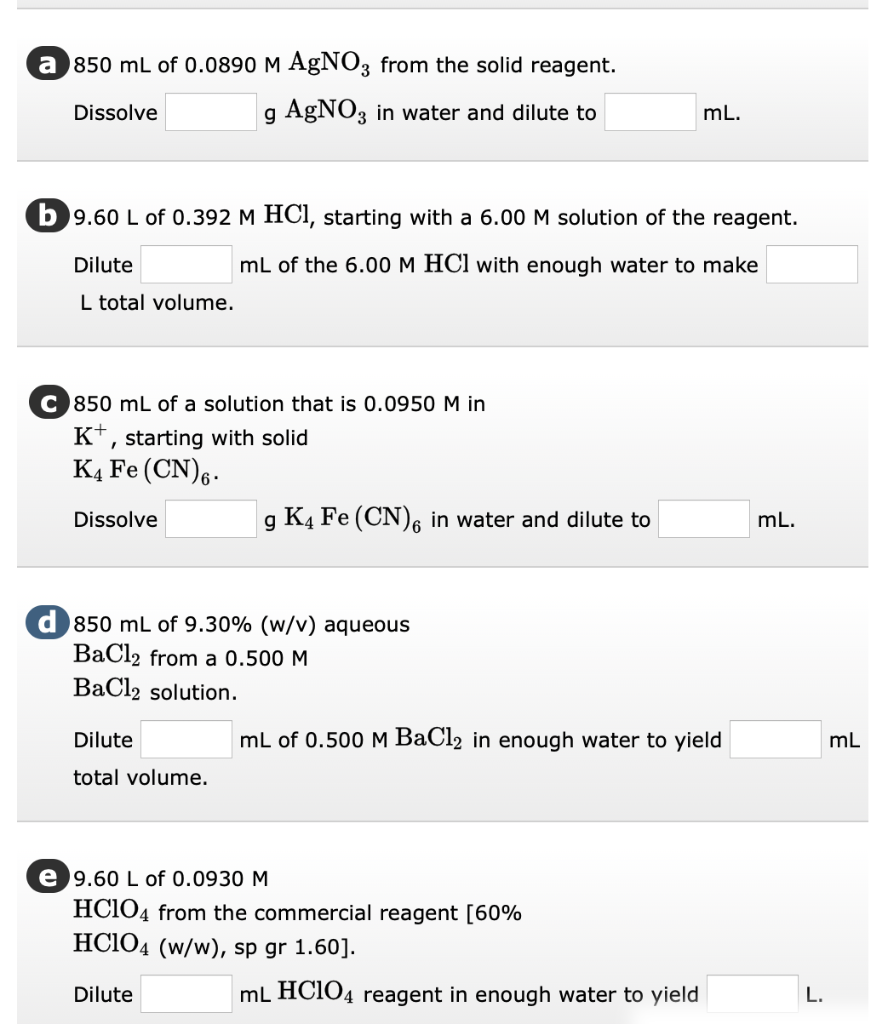This screenshot has height=1024, width=888.
Task: Click the circled letter 'd' badge
Action: [x=46, y=624]
